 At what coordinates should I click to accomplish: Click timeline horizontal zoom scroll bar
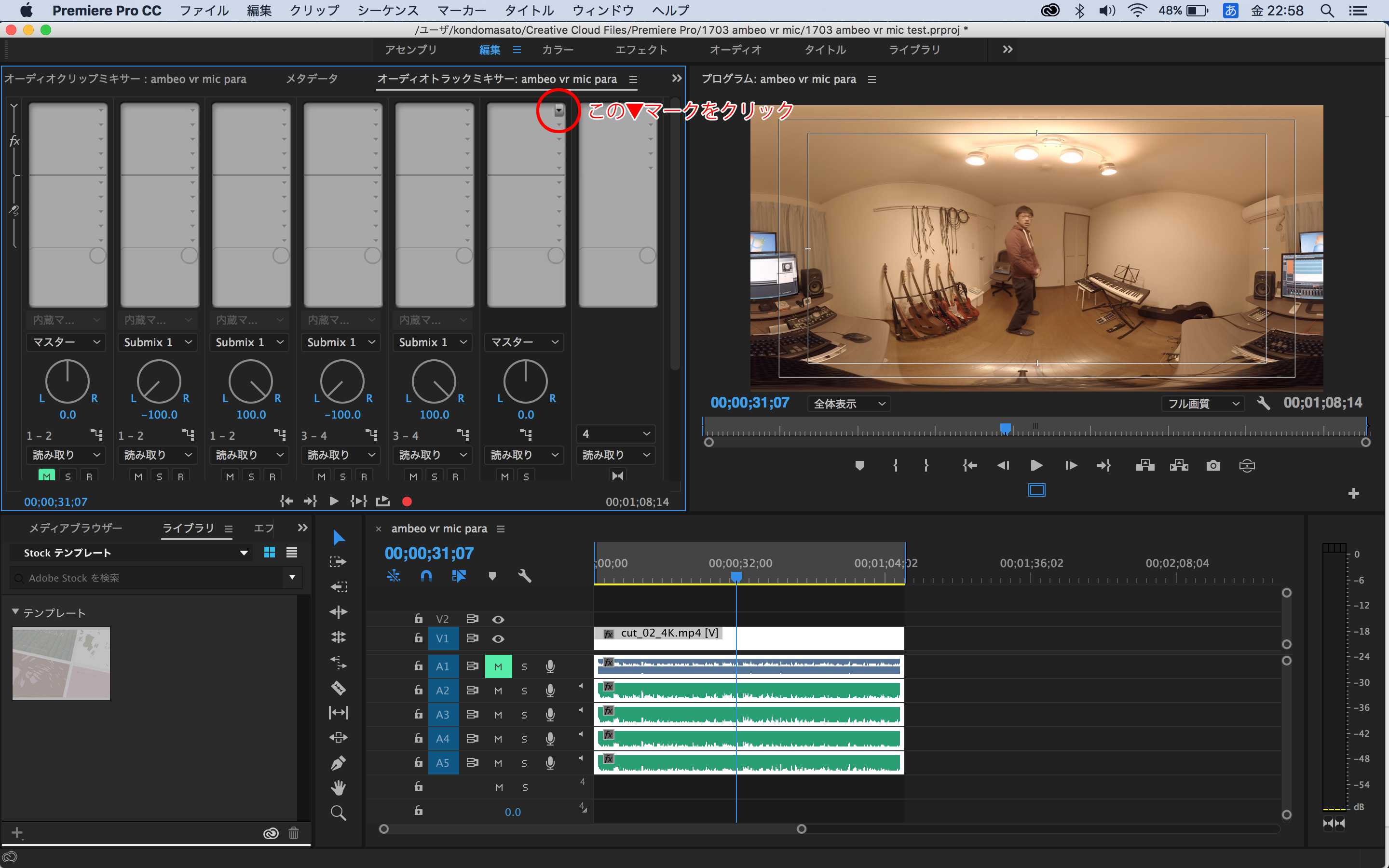(592, 829)
